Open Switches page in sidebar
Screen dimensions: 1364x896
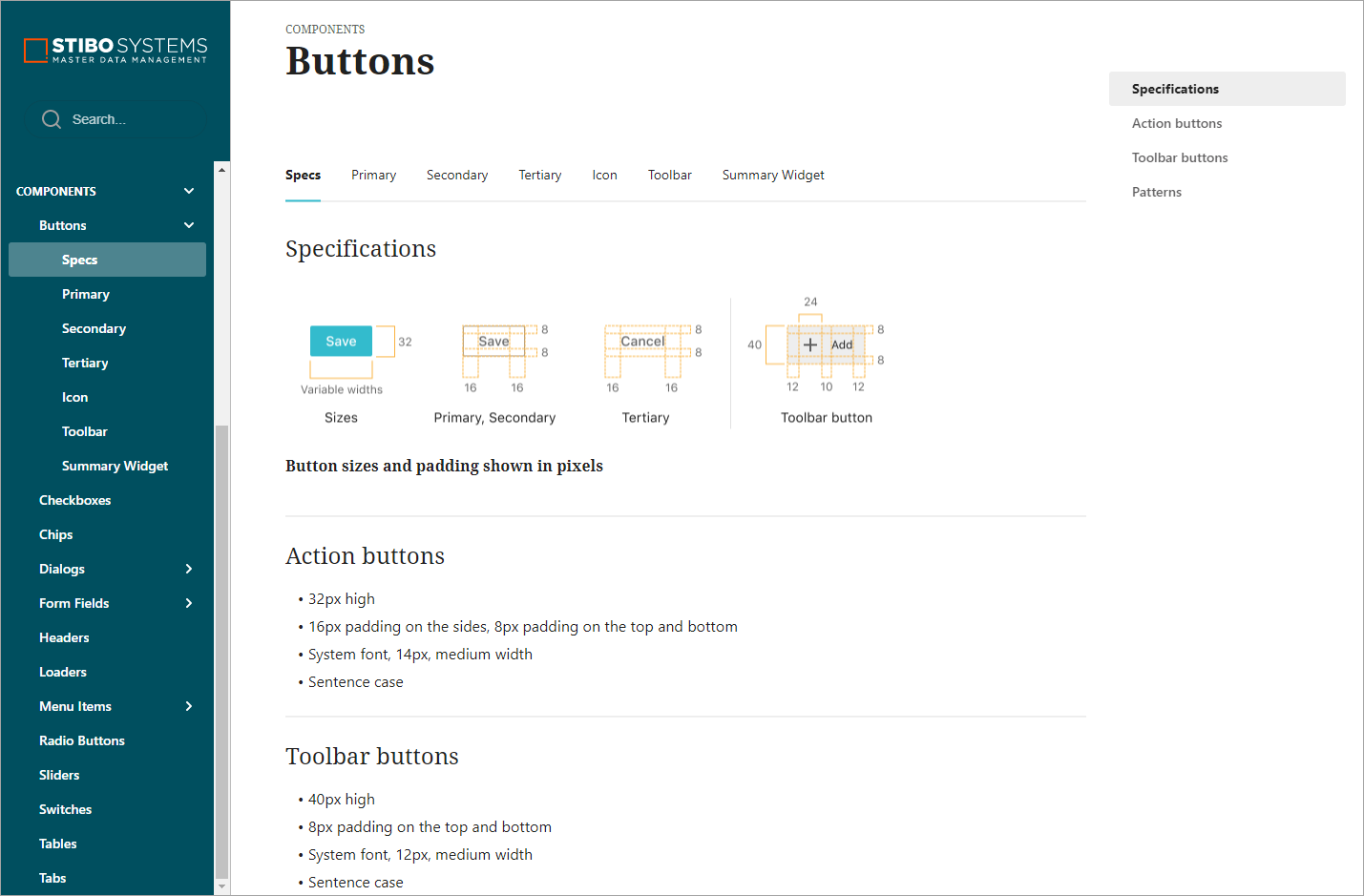click(x=66, y=809)
